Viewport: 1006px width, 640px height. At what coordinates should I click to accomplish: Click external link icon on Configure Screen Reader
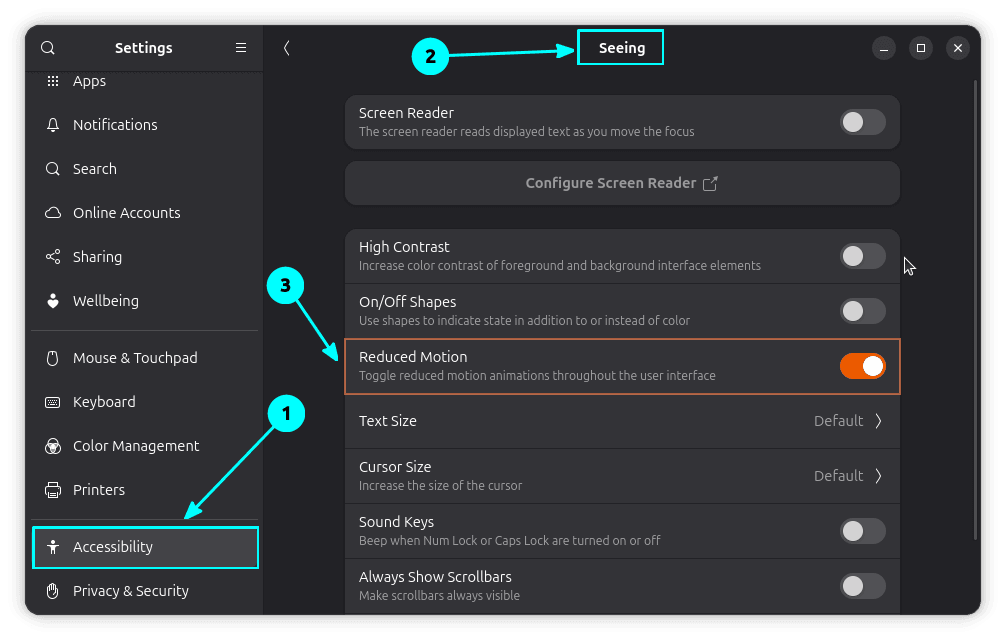pos(710,183)
